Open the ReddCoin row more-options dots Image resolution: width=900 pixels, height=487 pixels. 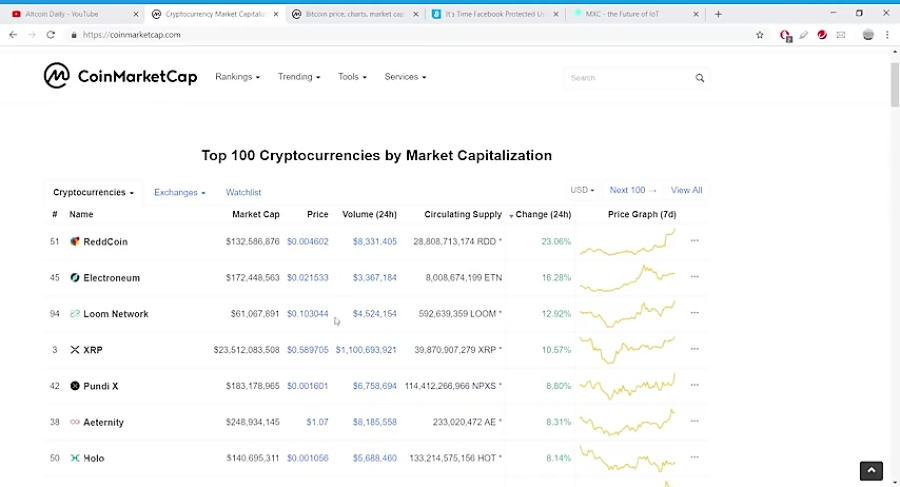(695, 241)
